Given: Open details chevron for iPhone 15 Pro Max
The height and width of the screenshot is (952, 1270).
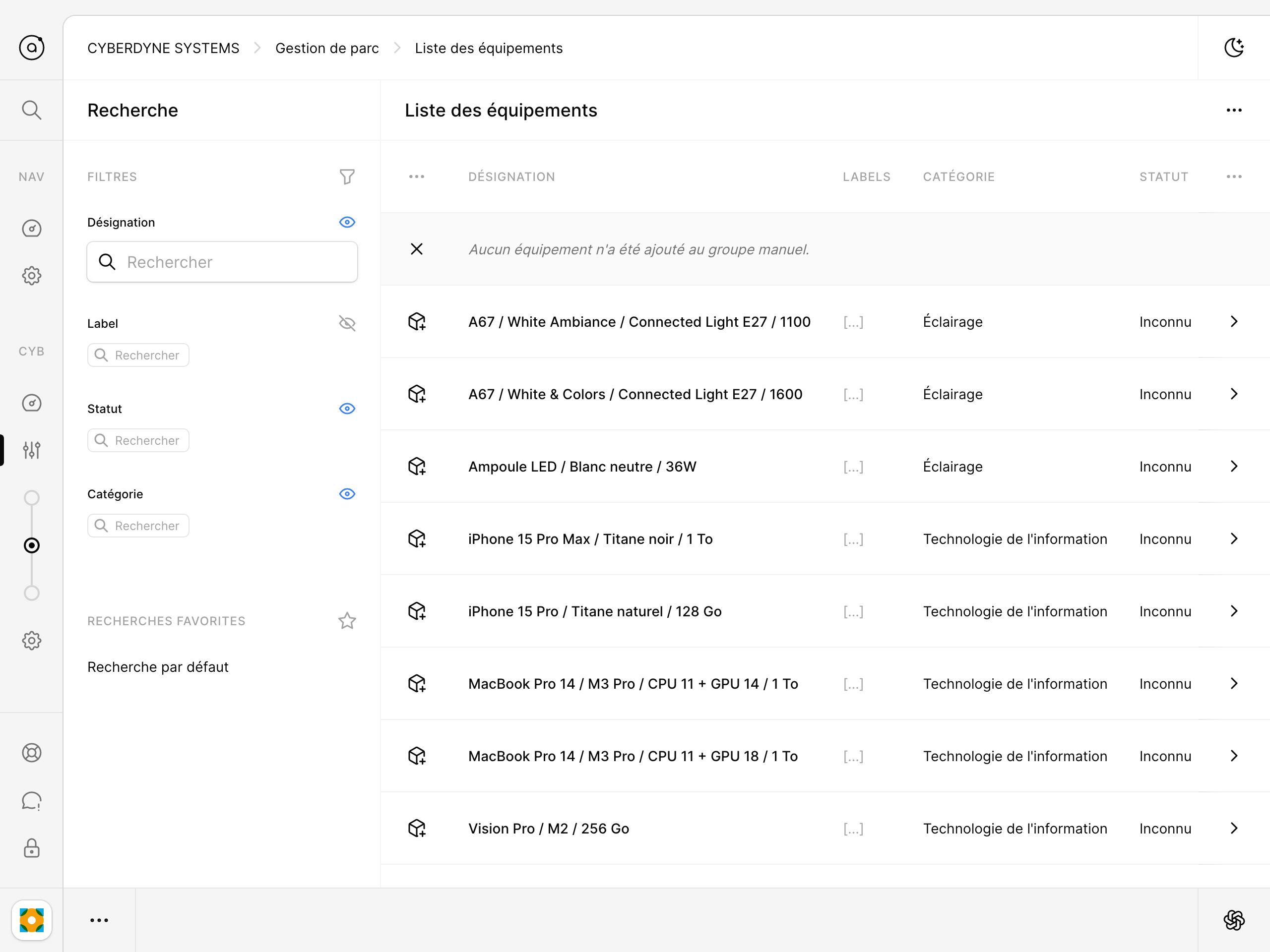Looking at the screenshot, I should pyautogui.click(x=1234, y=539).
